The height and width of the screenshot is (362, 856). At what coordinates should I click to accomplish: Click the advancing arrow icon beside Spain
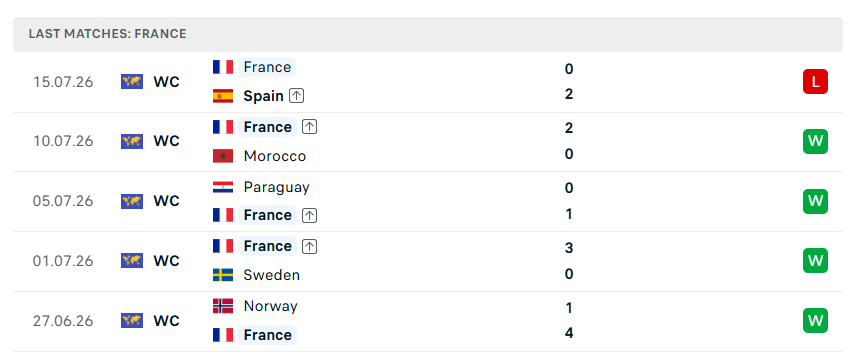tap(296, 96)
